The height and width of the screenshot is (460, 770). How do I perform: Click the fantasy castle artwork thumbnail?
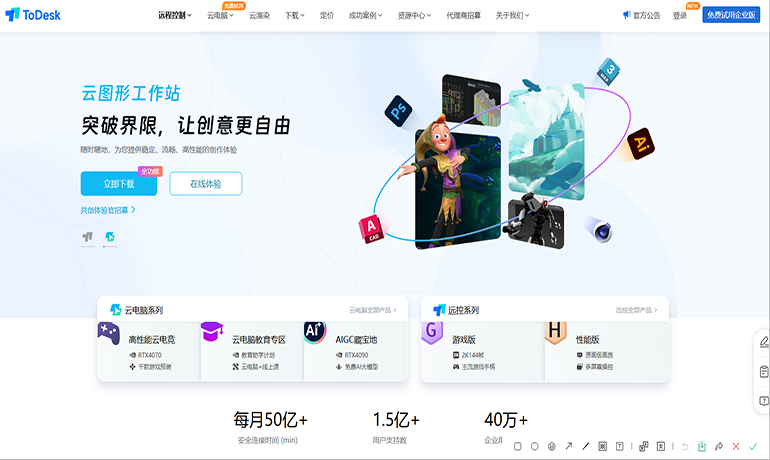pyautogui.click(x=547, y=142)
